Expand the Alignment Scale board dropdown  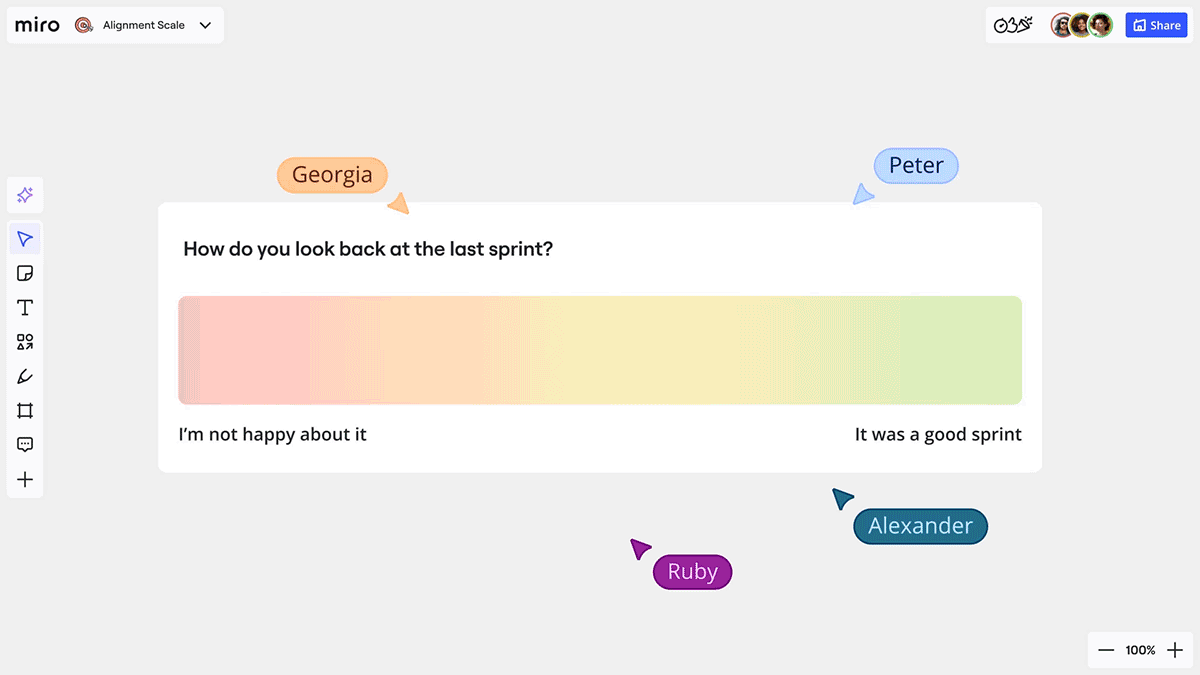[205, 25]
